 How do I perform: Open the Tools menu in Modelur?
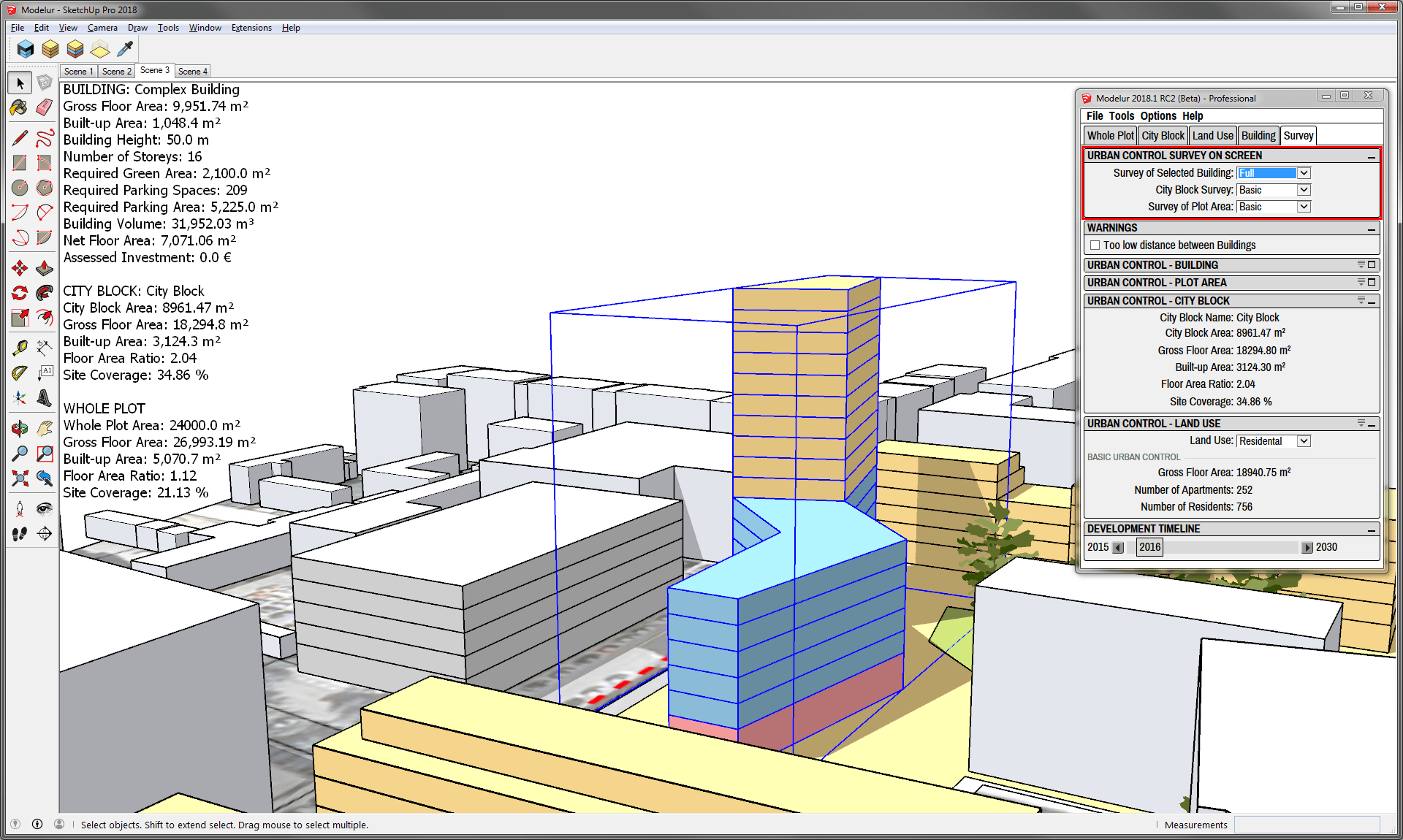tap(1122, 115)
